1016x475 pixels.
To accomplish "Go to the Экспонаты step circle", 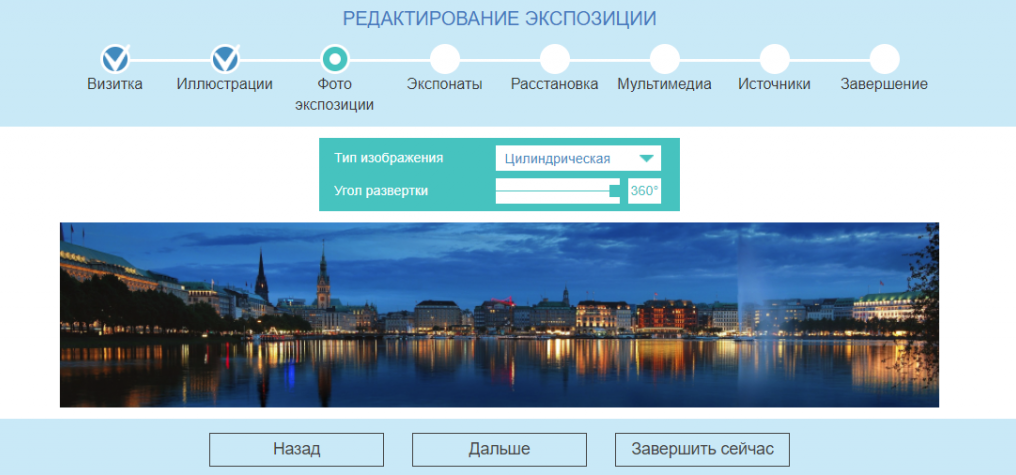I will click(x=444, y=58).
